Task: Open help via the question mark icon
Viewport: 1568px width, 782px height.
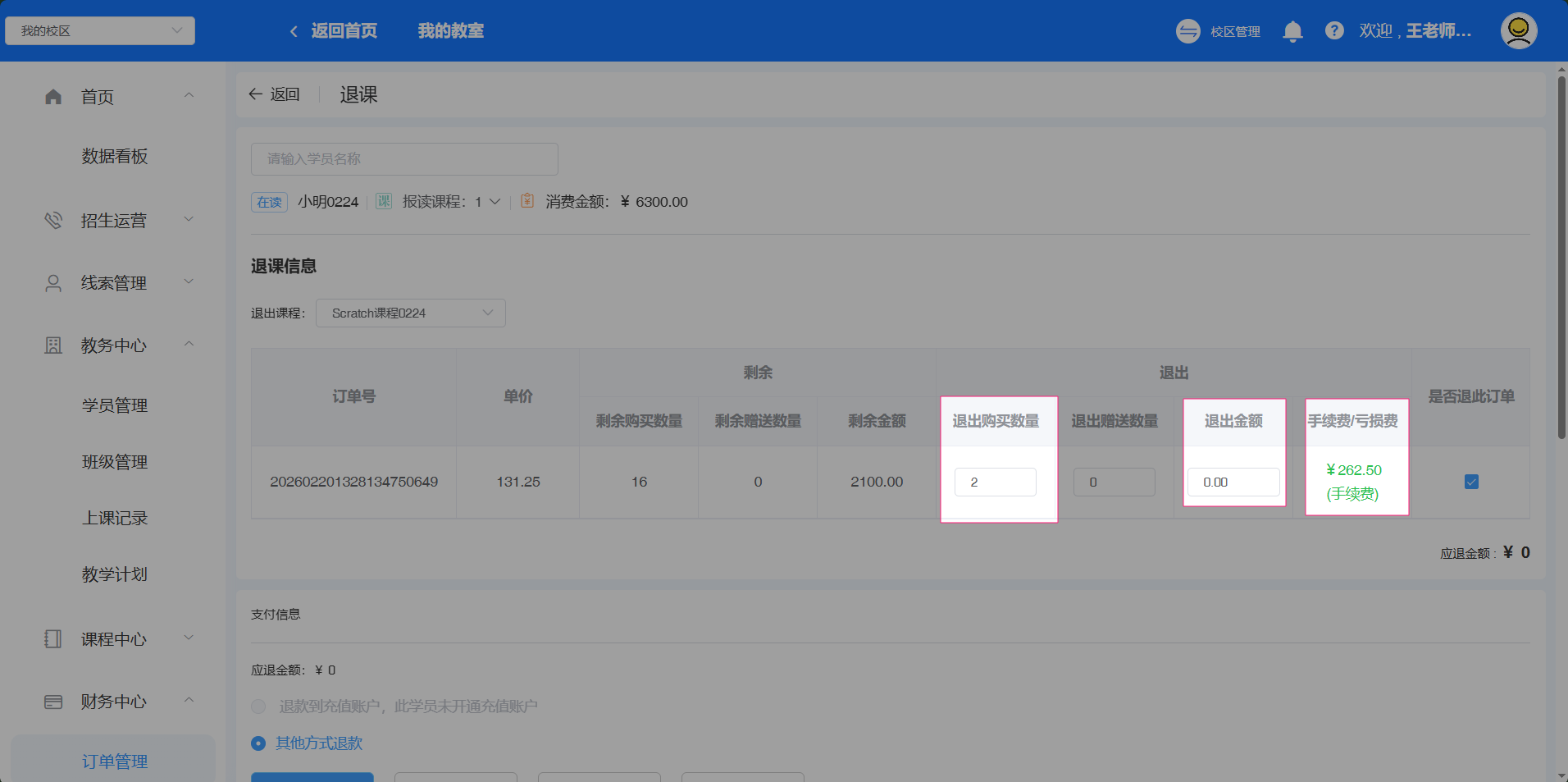Action: click(1334, 31)
